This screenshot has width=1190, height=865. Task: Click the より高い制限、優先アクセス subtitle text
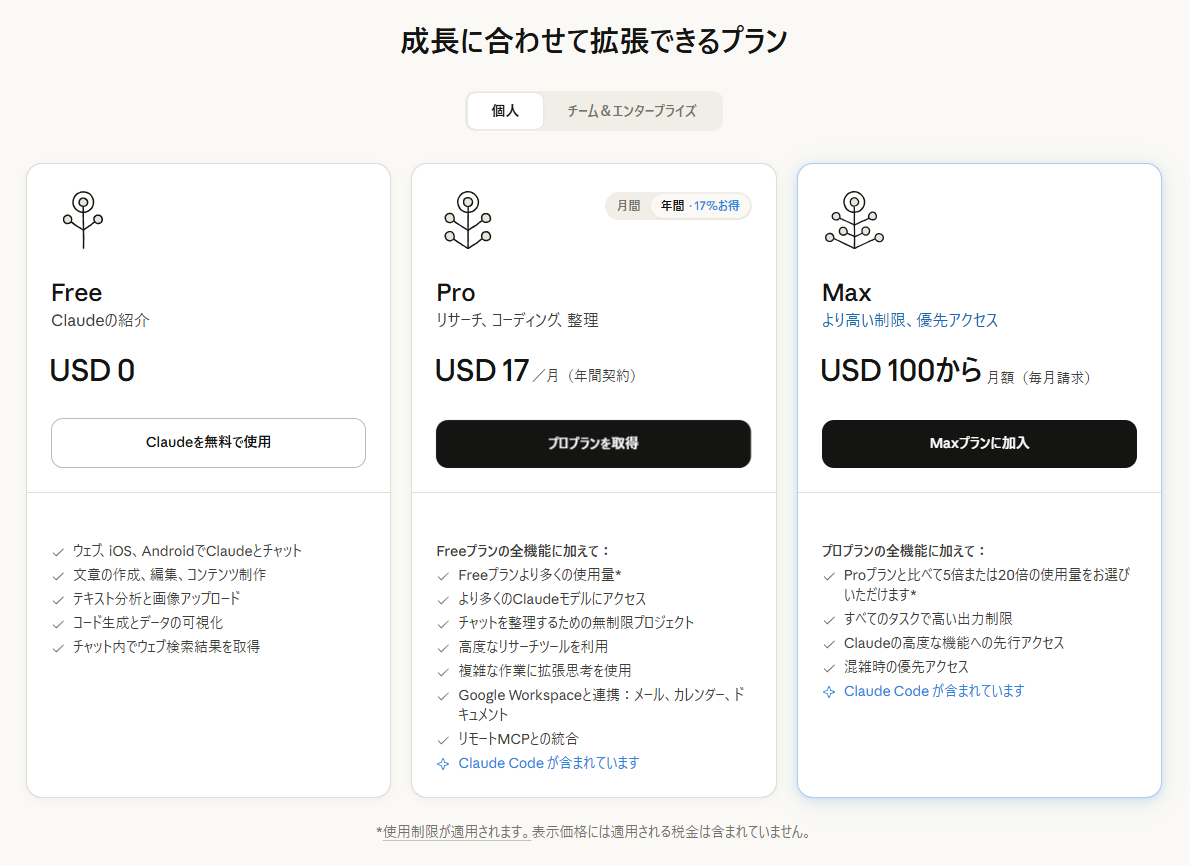pyautogui.click(x=909, y=320)
